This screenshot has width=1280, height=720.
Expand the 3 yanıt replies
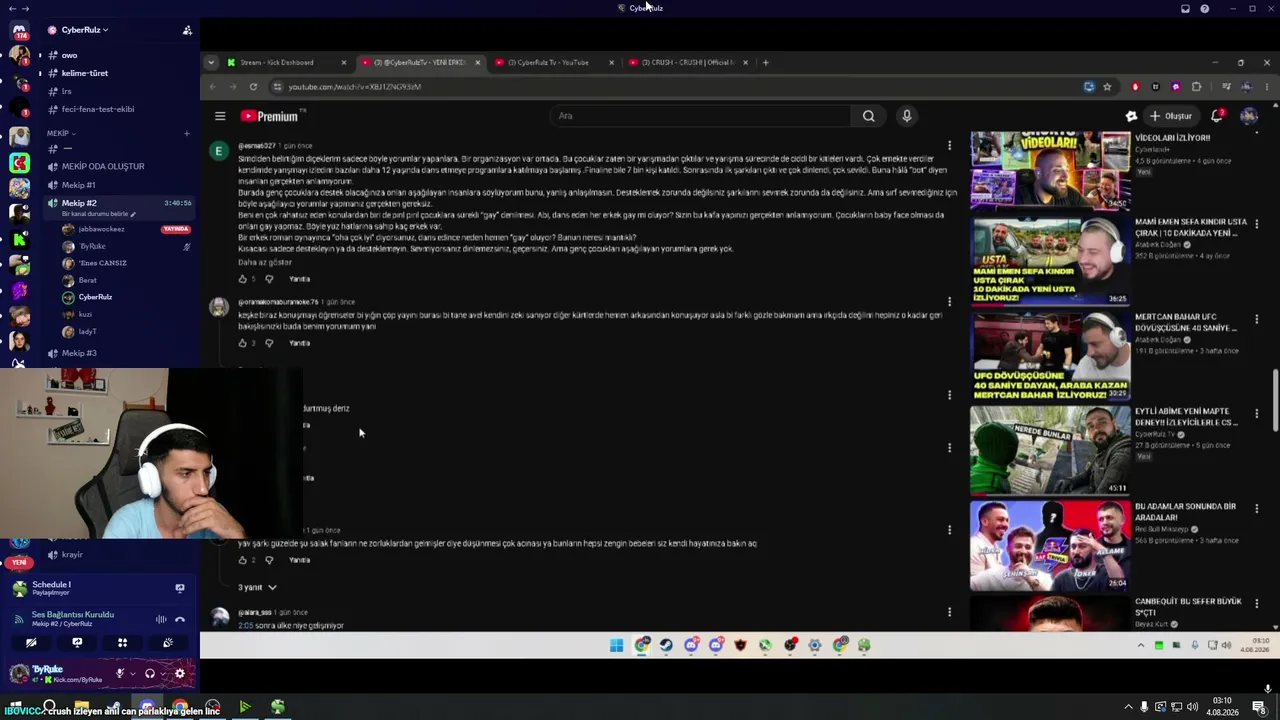[257, 587]
